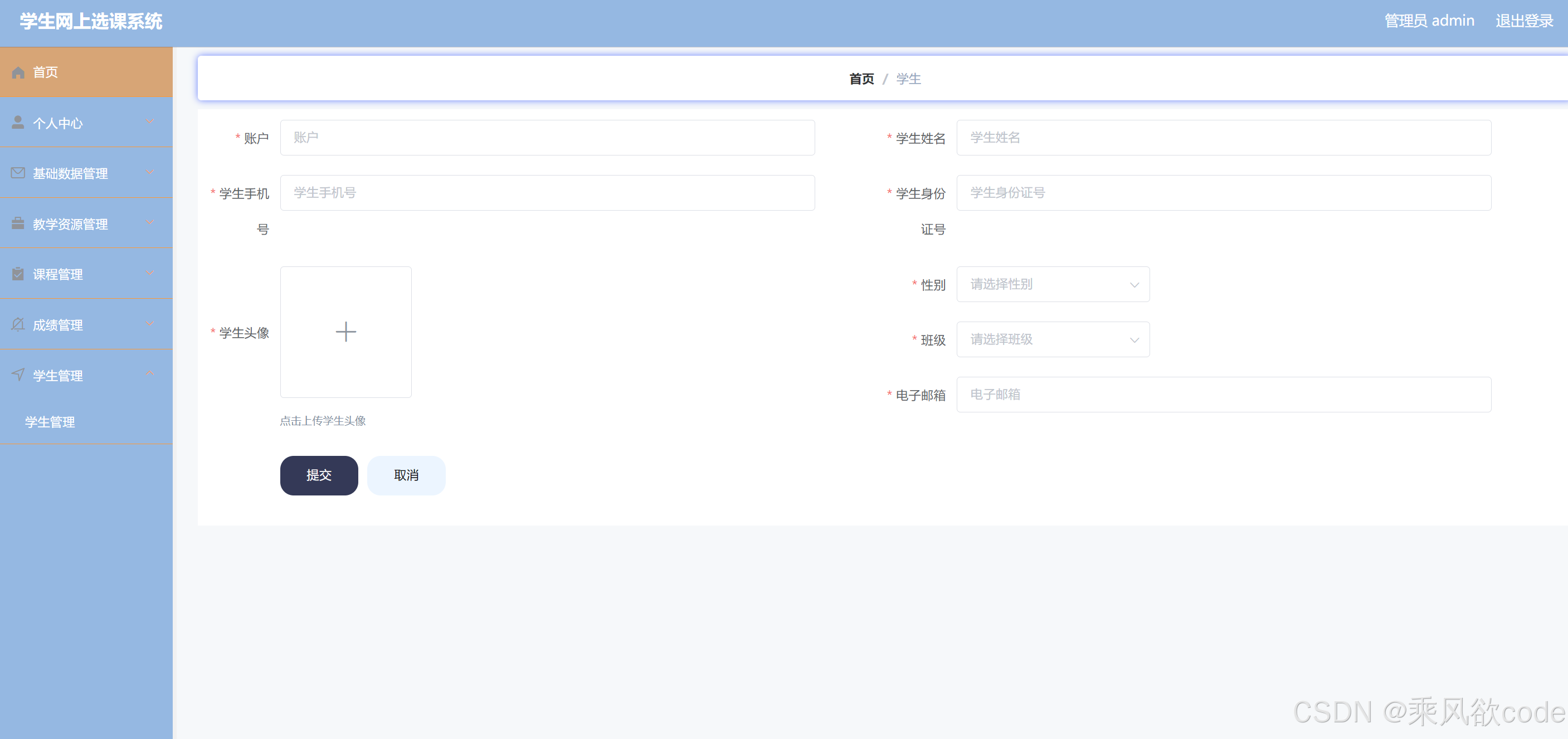This screenshot has width=1568, height=739.
Task: Click the plus icon to upload avatar
Action: point(345,332)
